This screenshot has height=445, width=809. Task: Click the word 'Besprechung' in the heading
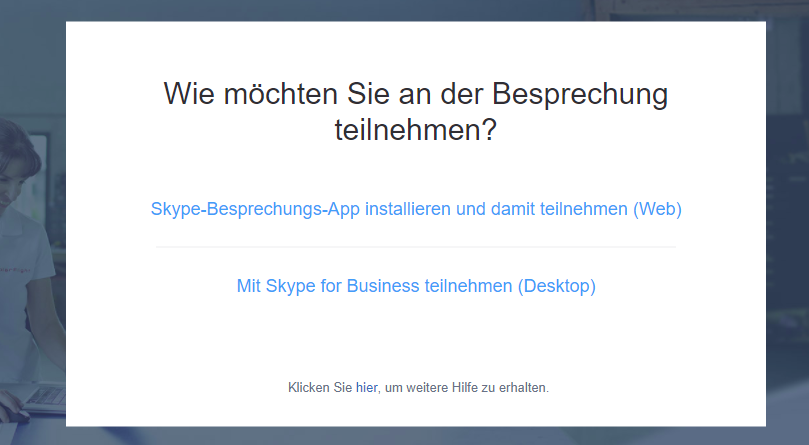tap(580, 94)
